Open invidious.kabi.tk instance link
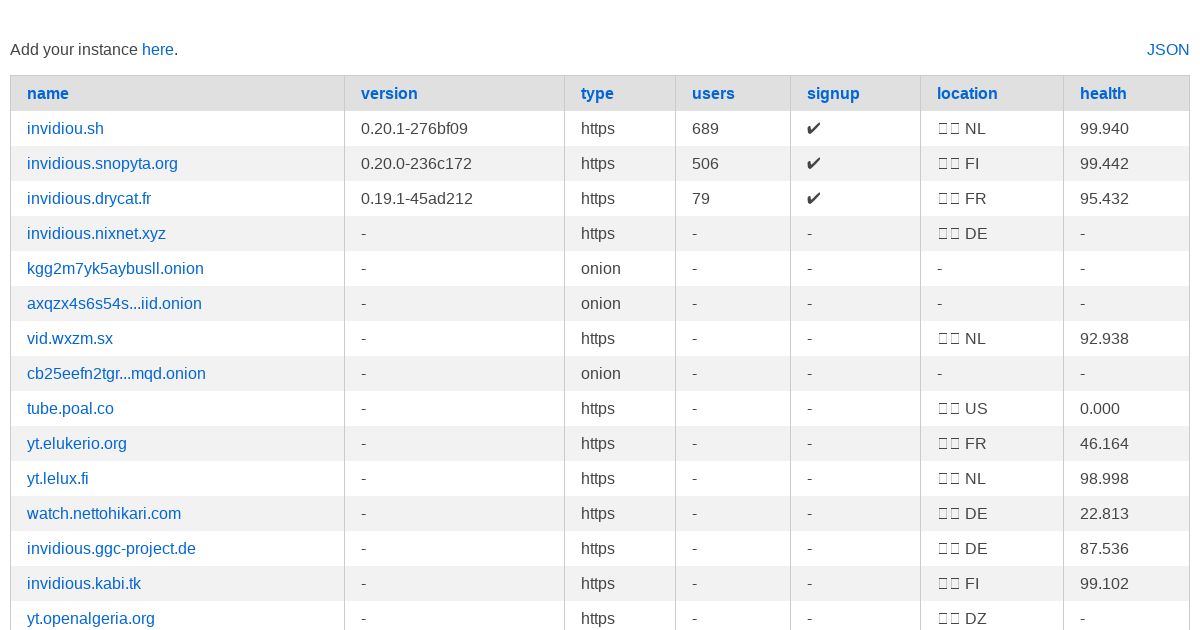The image size is (1200, 630). coord(84,583)
